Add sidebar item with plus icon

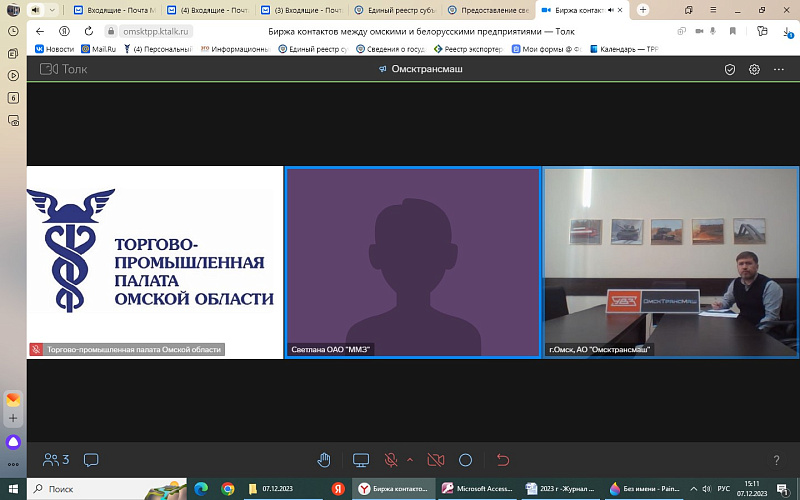click(x=13, y=418)
